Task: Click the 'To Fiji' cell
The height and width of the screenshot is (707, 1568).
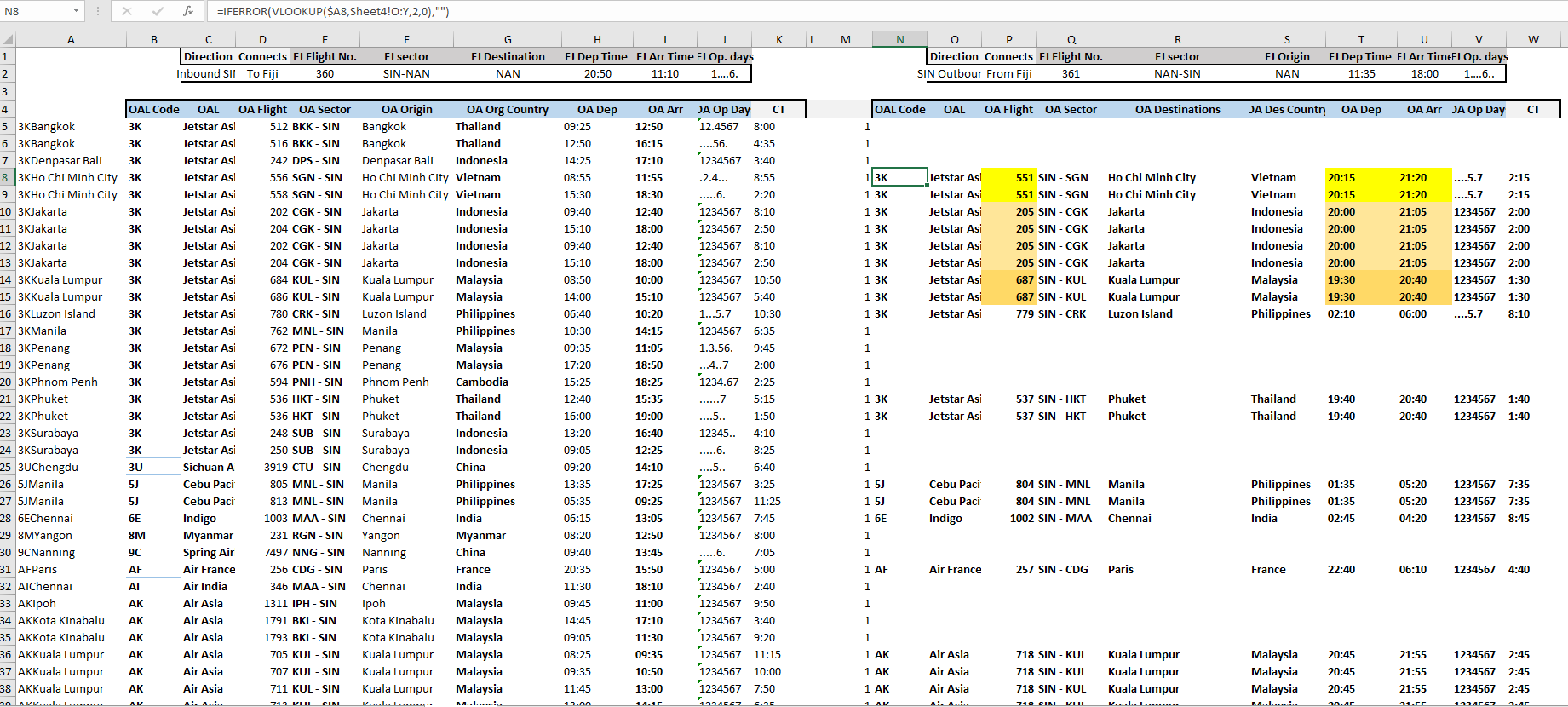Action: (262, 74)
